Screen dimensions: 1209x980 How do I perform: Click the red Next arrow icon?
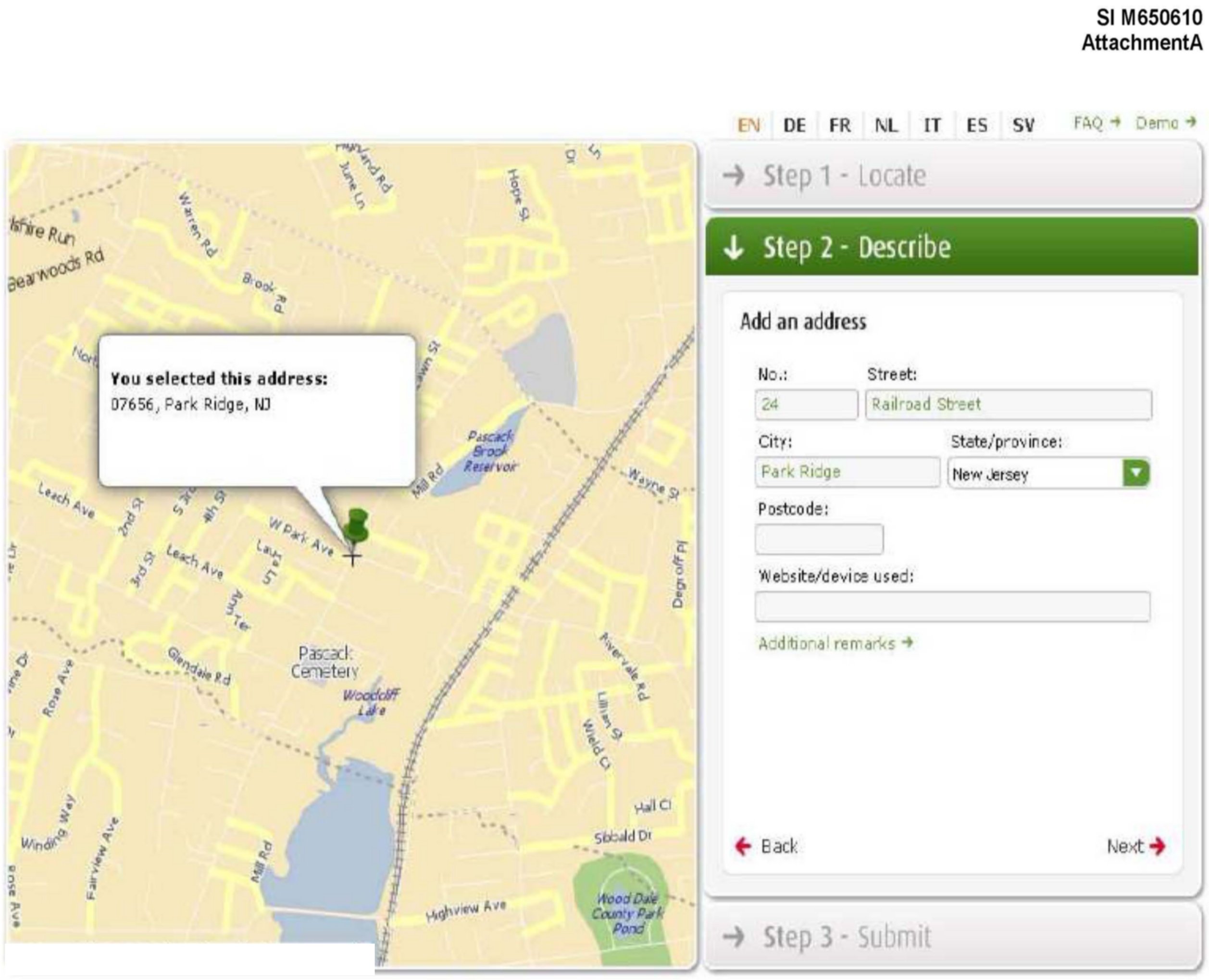(x=1158, y=846)
